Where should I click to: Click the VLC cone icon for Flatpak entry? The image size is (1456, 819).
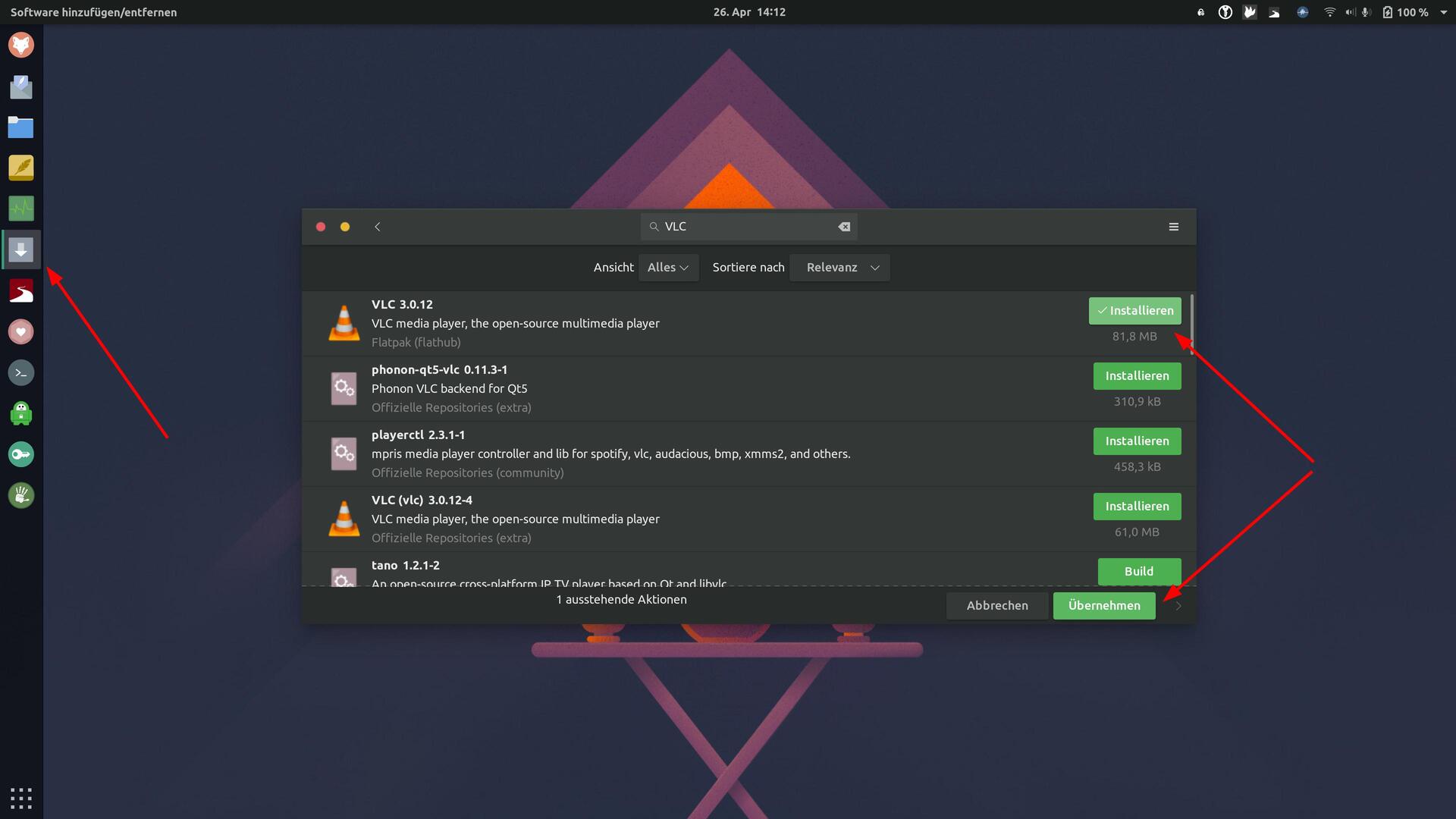click(x=344, y=324)
